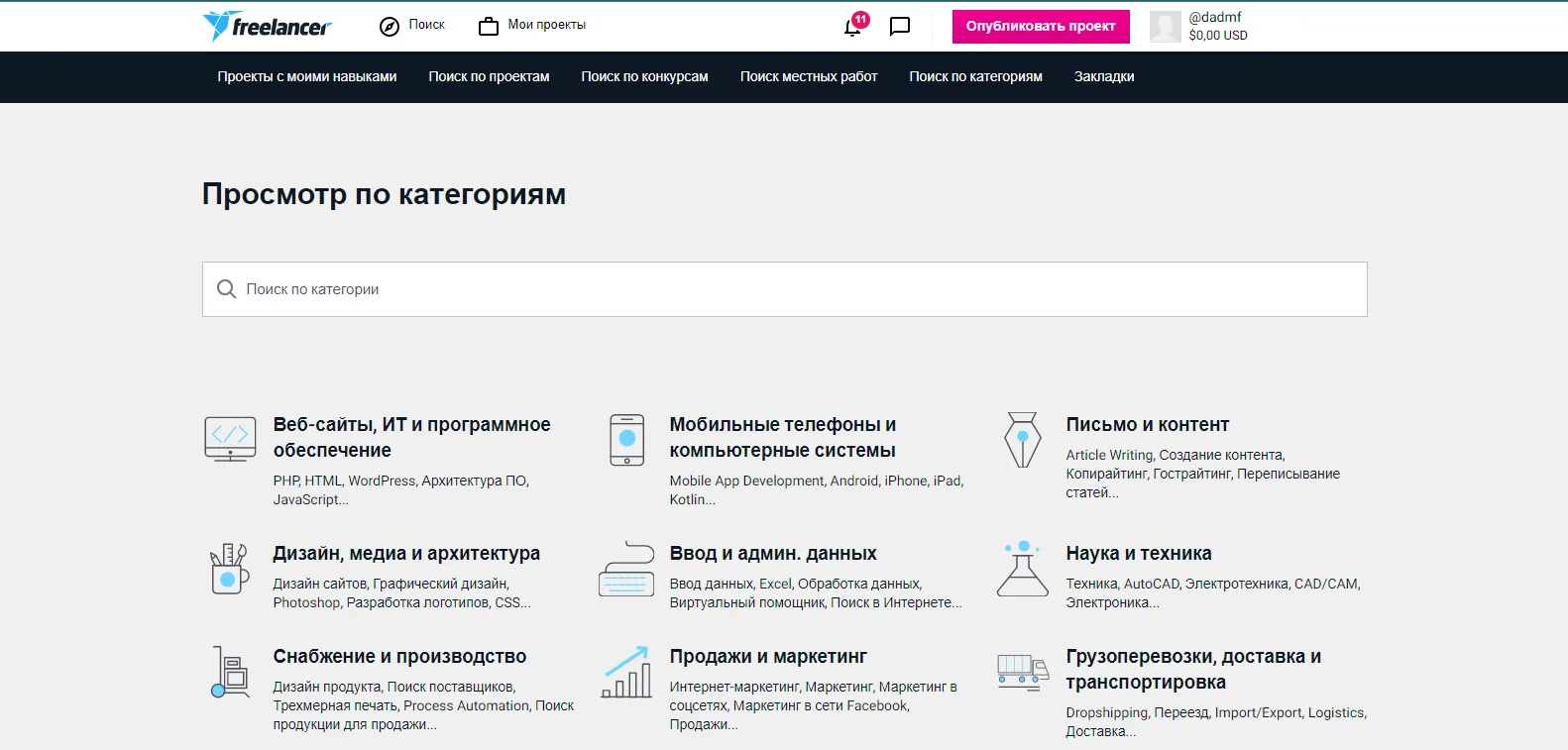Viewport: 1568px width, 750px height.
Task: Open the notifications bell icon
Action: pyautogui.click(x=852, y=27)
